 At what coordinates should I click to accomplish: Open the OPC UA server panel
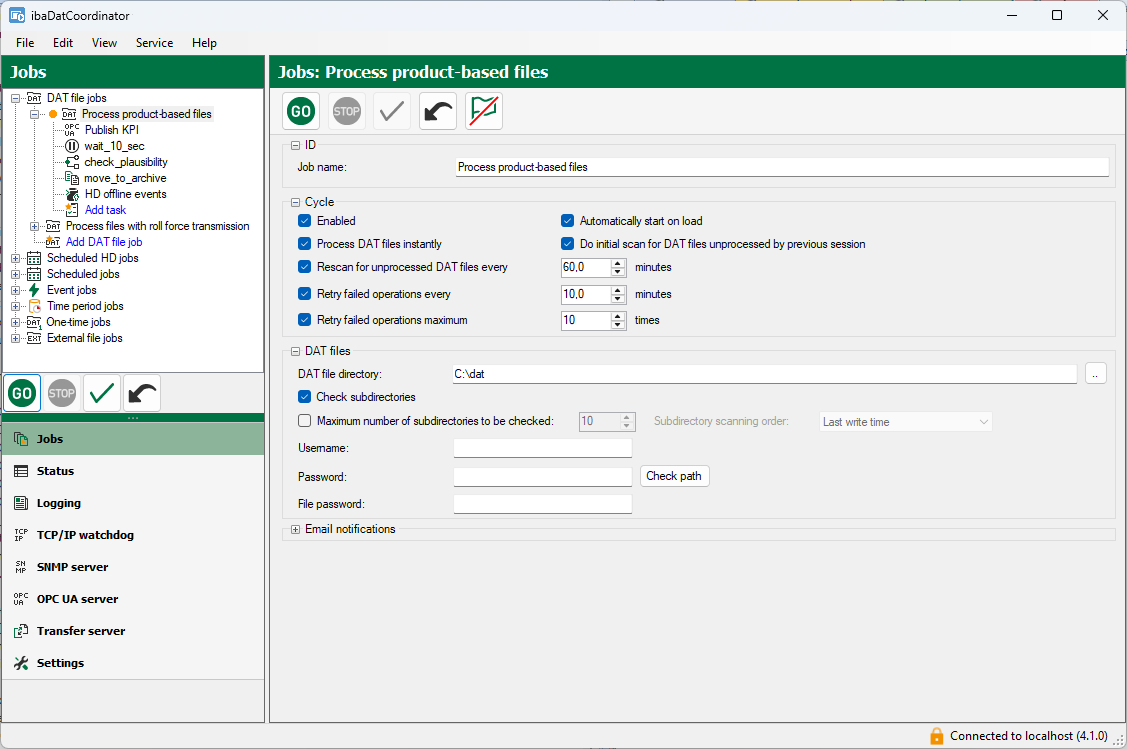133,599
